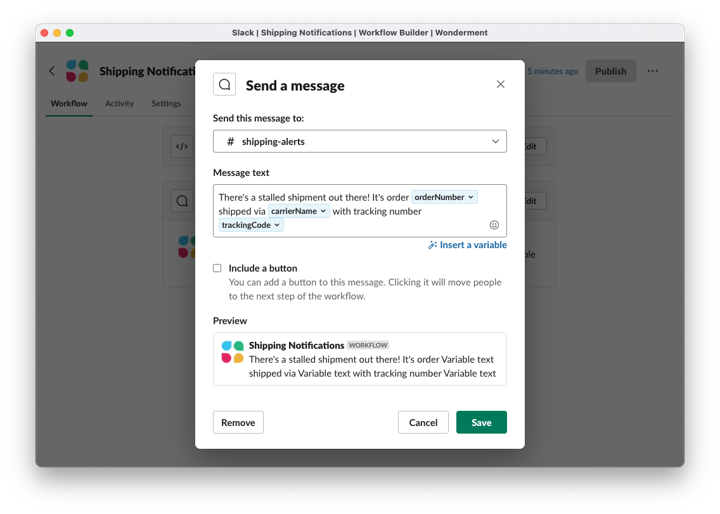Publish the workflow
Screen dimensions: 720x514
pos(611,71)
